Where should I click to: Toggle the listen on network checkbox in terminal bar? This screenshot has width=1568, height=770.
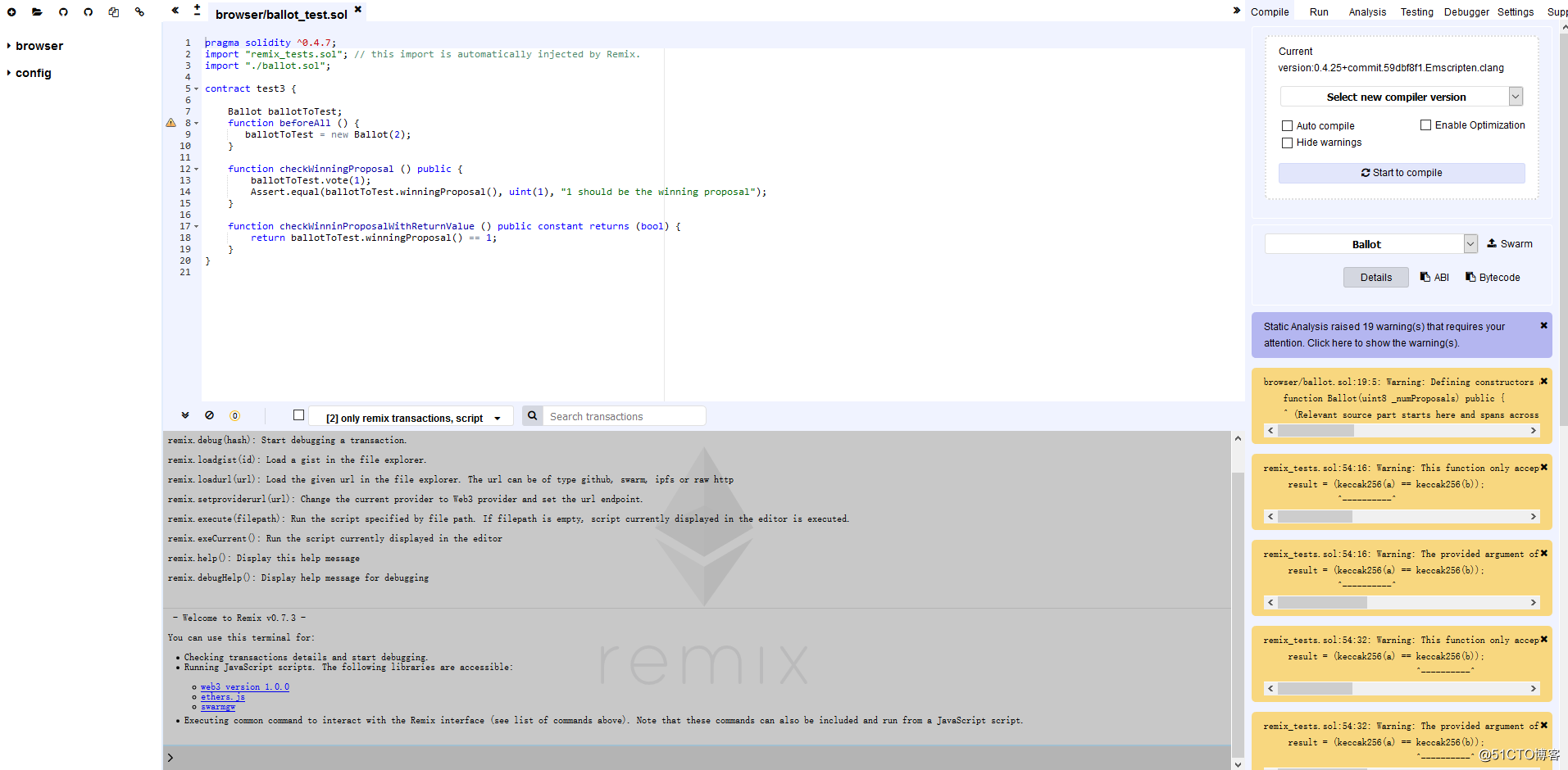pos(299,415)
